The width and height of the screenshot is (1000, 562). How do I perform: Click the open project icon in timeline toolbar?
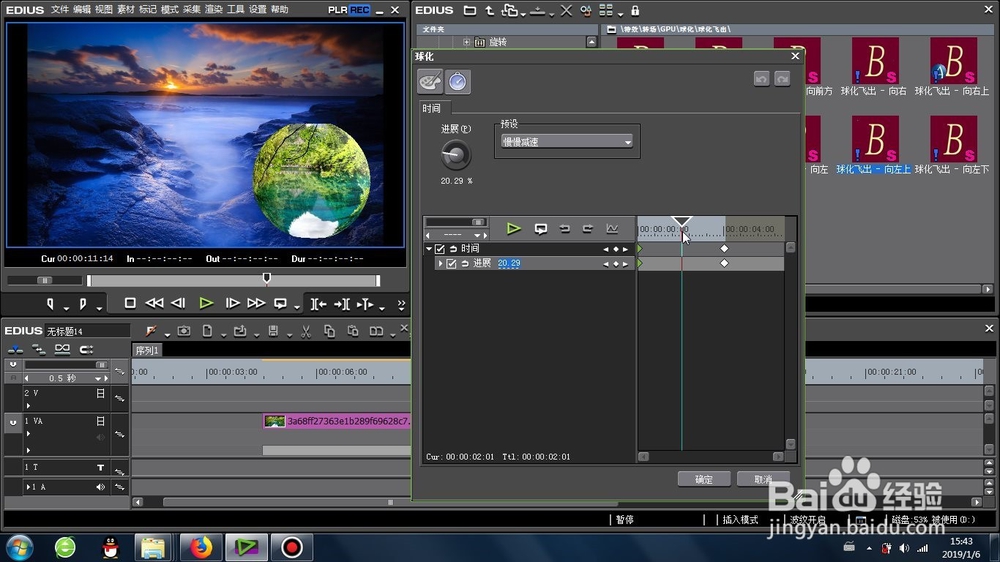tap(240, 331)
